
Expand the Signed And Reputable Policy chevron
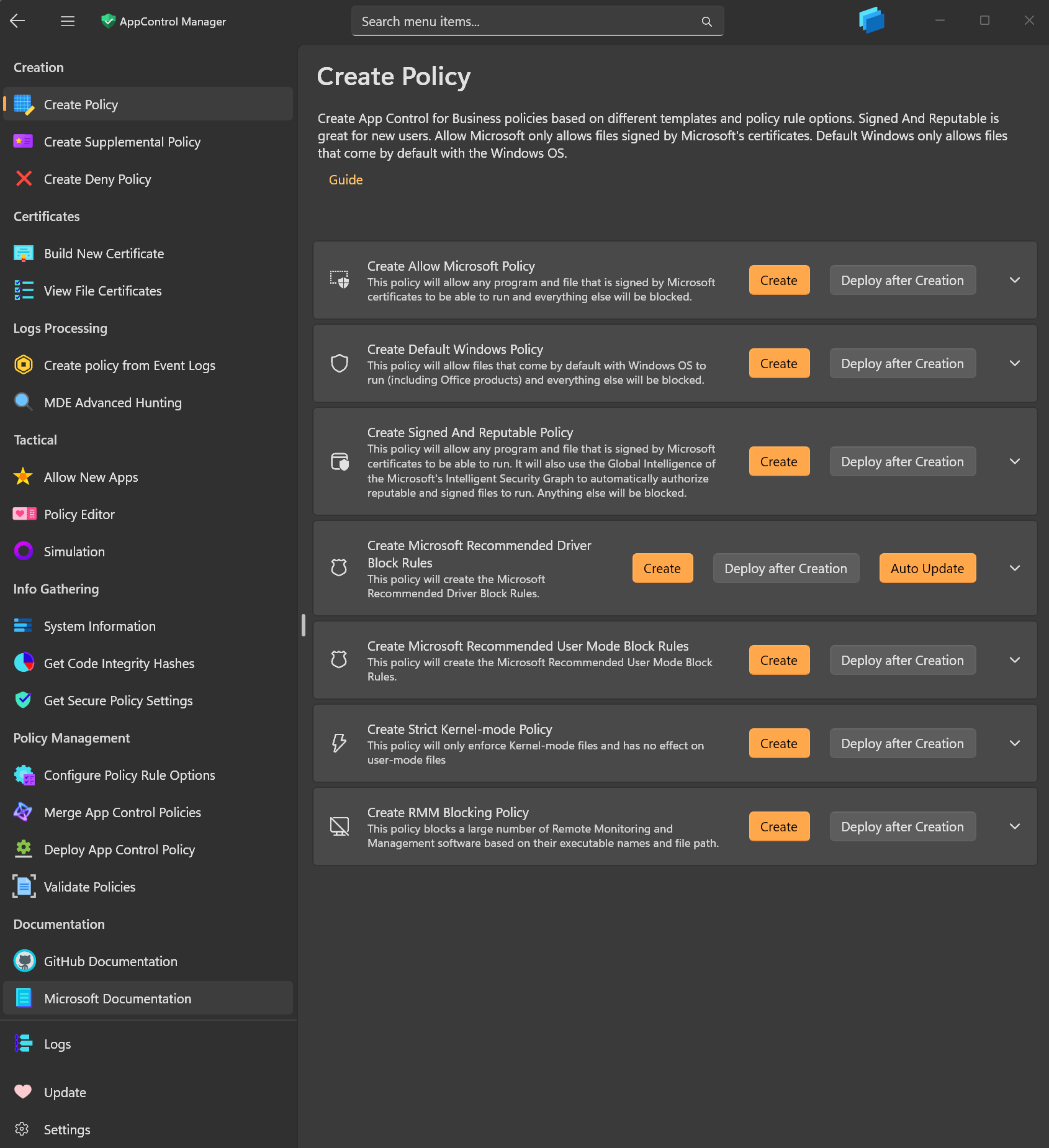pyautogui.click(x=1014, y=462)
